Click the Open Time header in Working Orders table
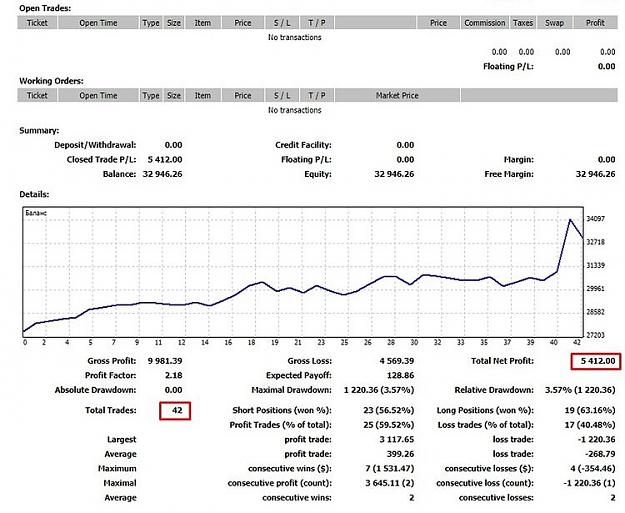The image size is (625, 513). pyautogui.click(x=98, y=95)
